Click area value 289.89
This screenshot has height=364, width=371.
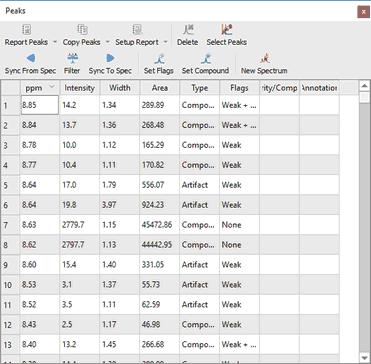pos(153,105)
